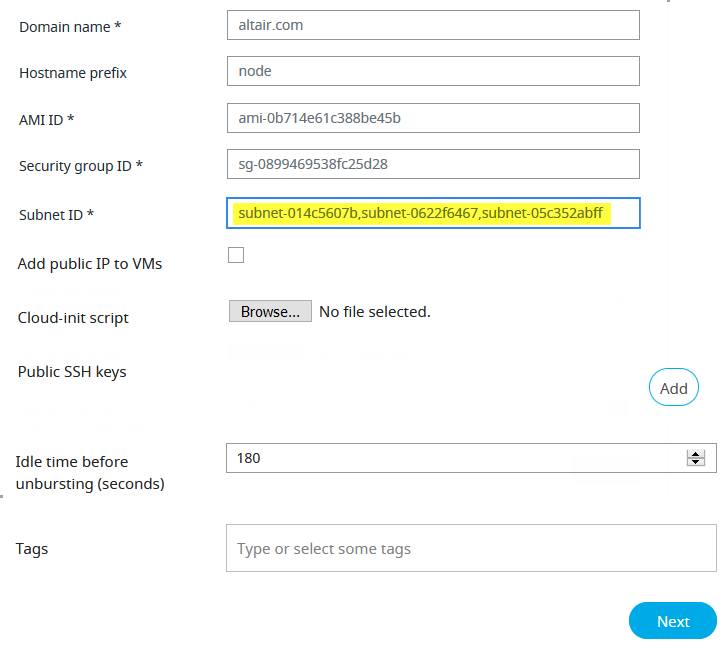This screenshot has height=649, width=724.
Task: Click the 'Add public IP to VMs' label
Action: click(90, 264)
